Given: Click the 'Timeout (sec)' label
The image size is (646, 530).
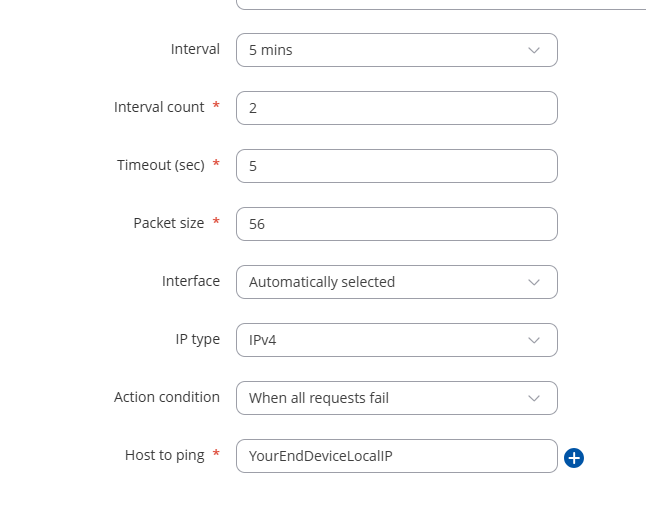Looking at the screenshot, I should point(161,165).
